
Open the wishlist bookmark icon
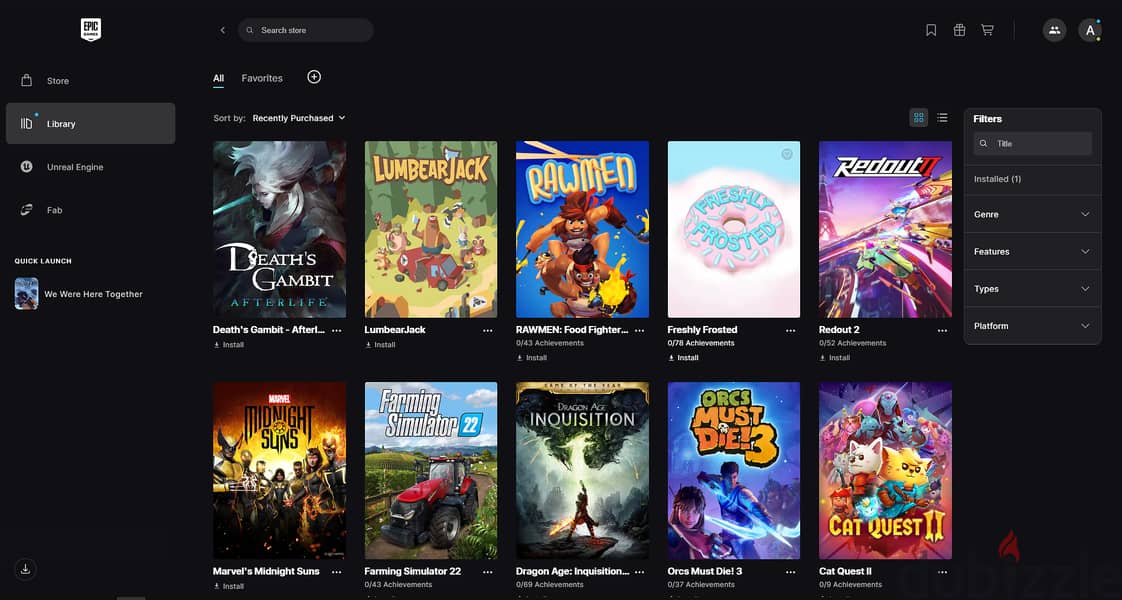(931, 30)
